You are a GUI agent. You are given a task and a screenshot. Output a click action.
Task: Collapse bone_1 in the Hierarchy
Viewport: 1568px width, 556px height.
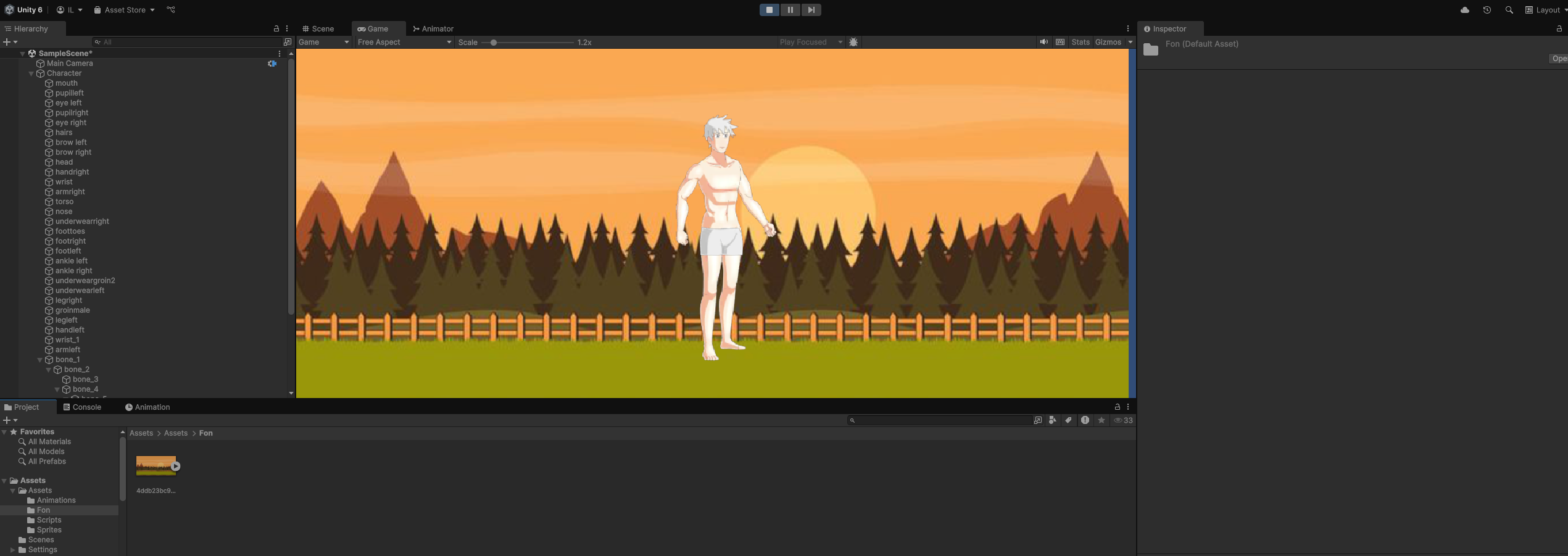coord(40,360)
